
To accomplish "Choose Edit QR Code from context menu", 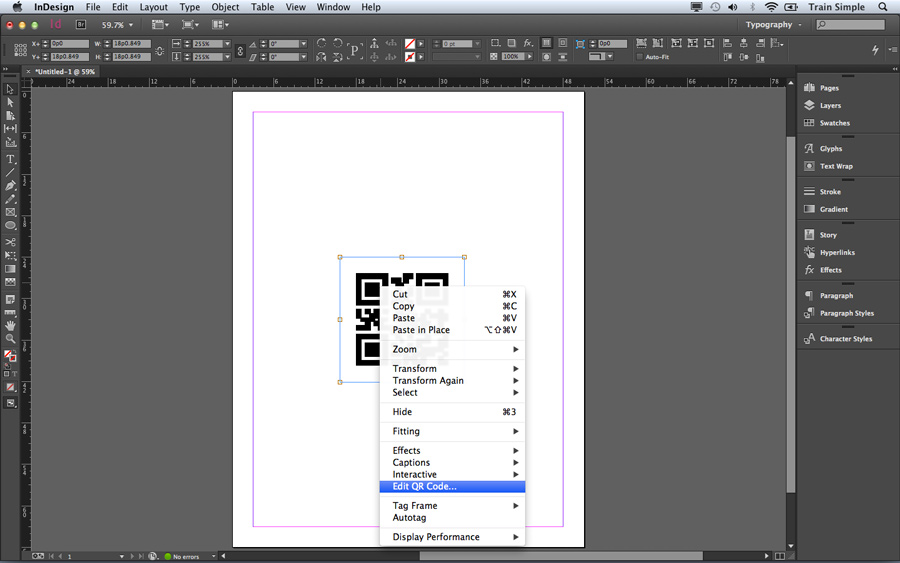I will (452, 487).
